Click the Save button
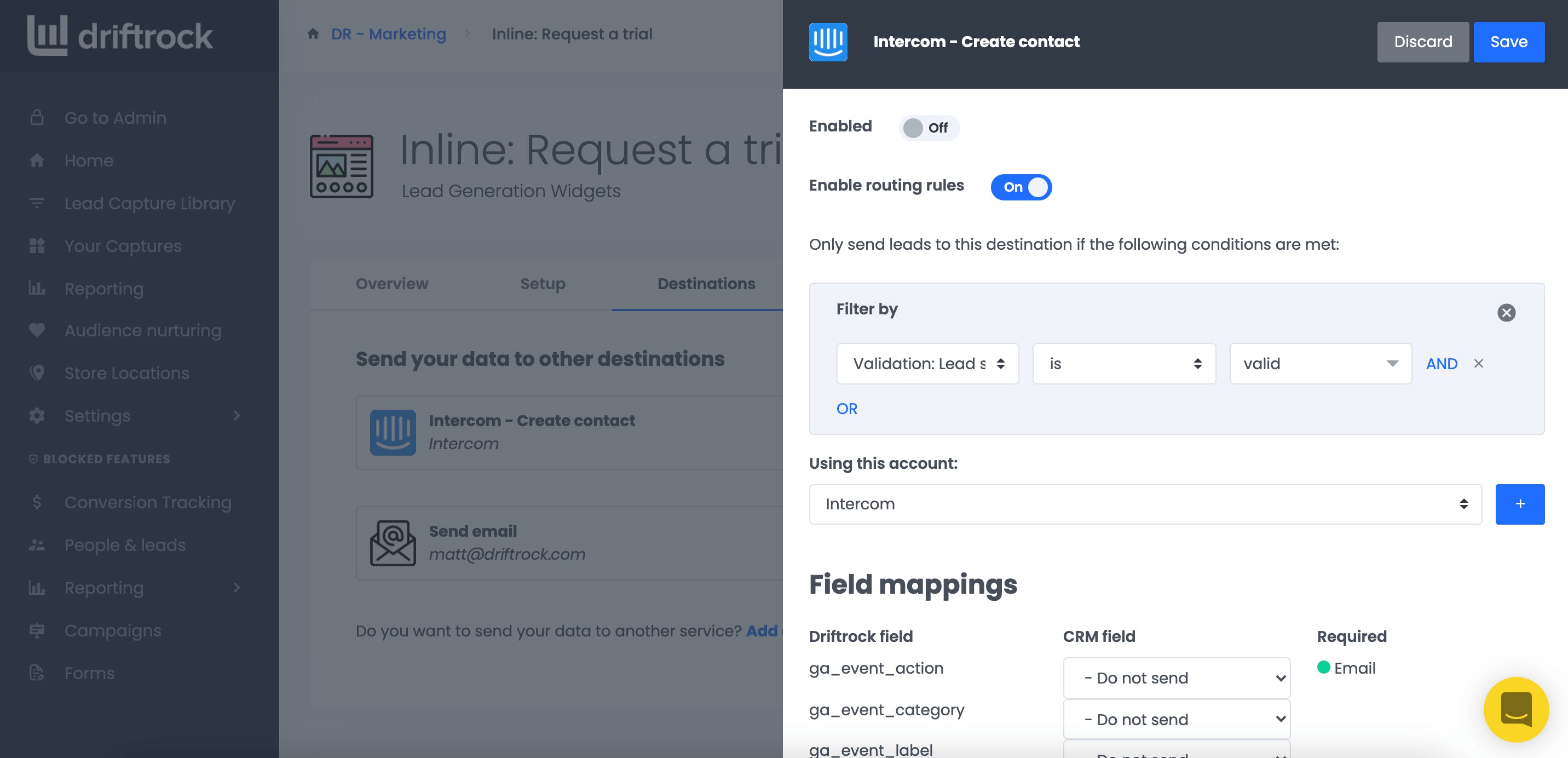This screenshot has height=758, width=1568. 1508,42
